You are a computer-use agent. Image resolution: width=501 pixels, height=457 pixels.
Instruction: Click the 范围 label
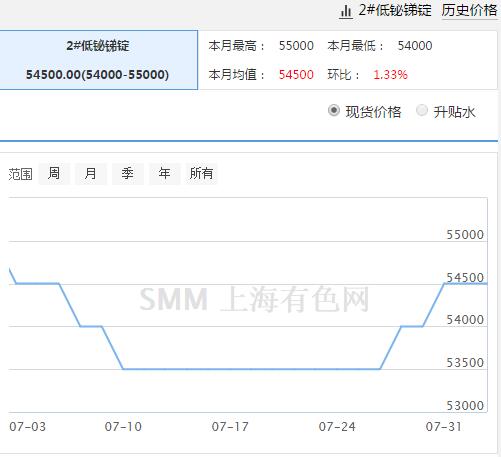(21, 174)
